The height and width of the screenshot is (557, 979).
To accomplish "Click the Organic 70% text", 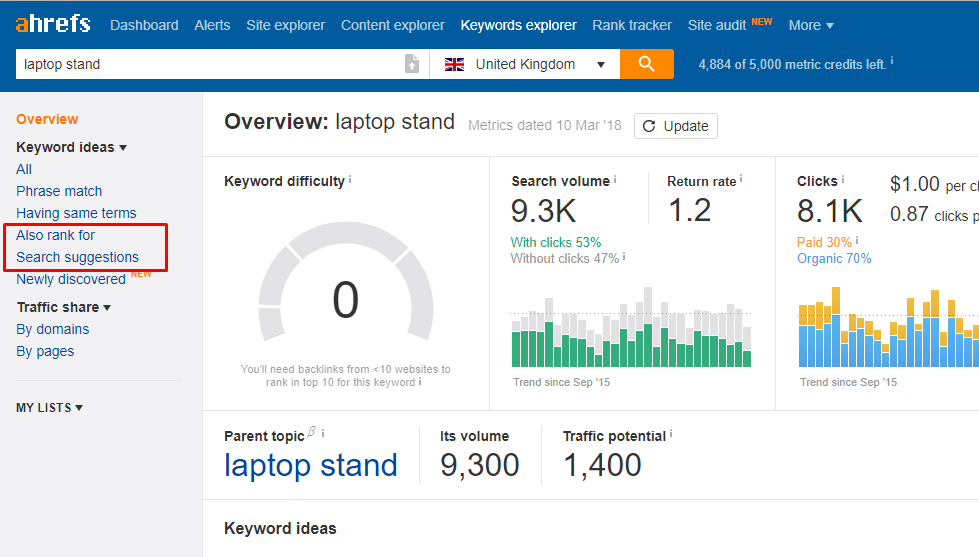I will [834, 259].
